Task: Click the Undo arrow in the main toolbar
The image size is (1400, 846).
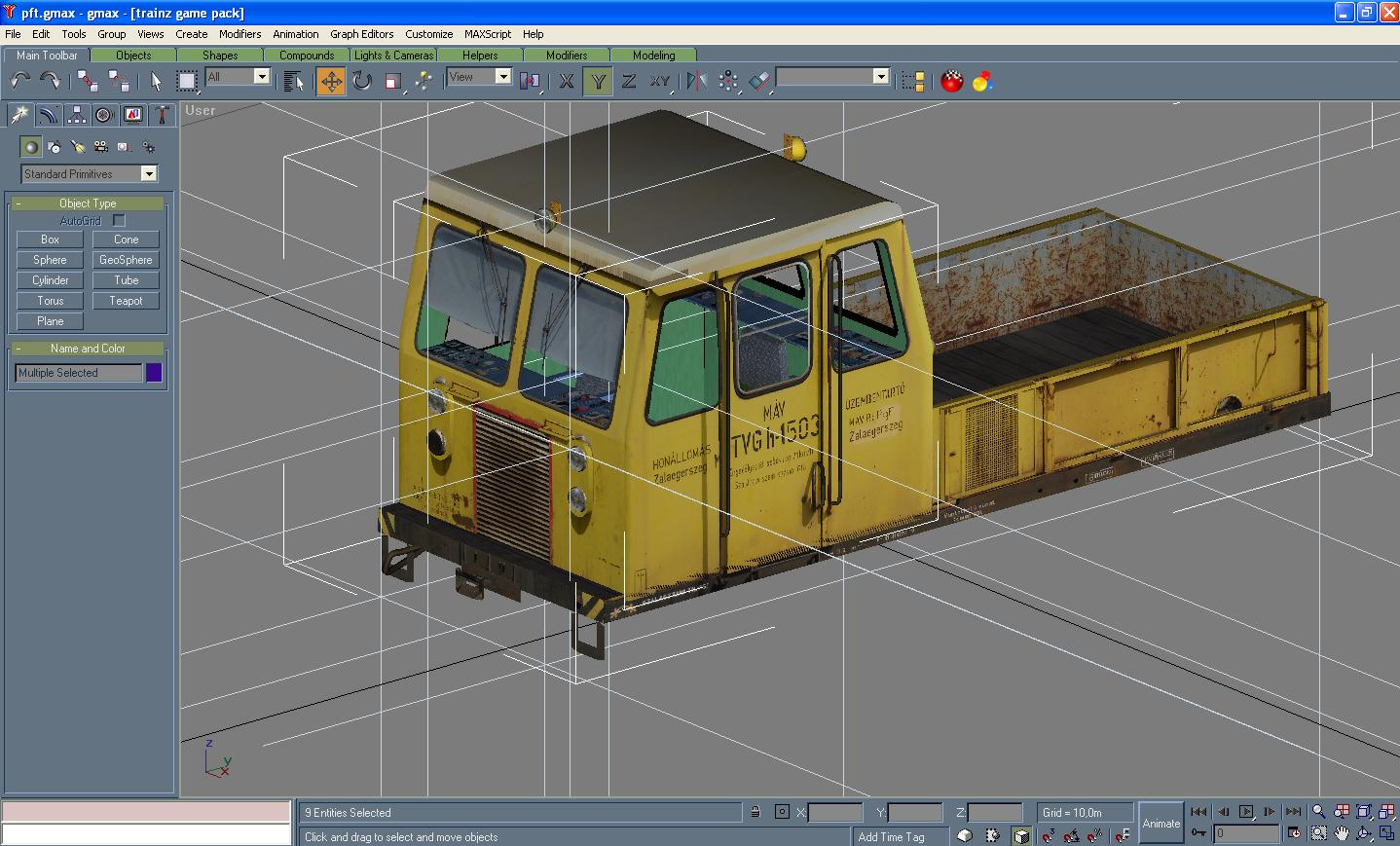Action: (x=19, y=81)
